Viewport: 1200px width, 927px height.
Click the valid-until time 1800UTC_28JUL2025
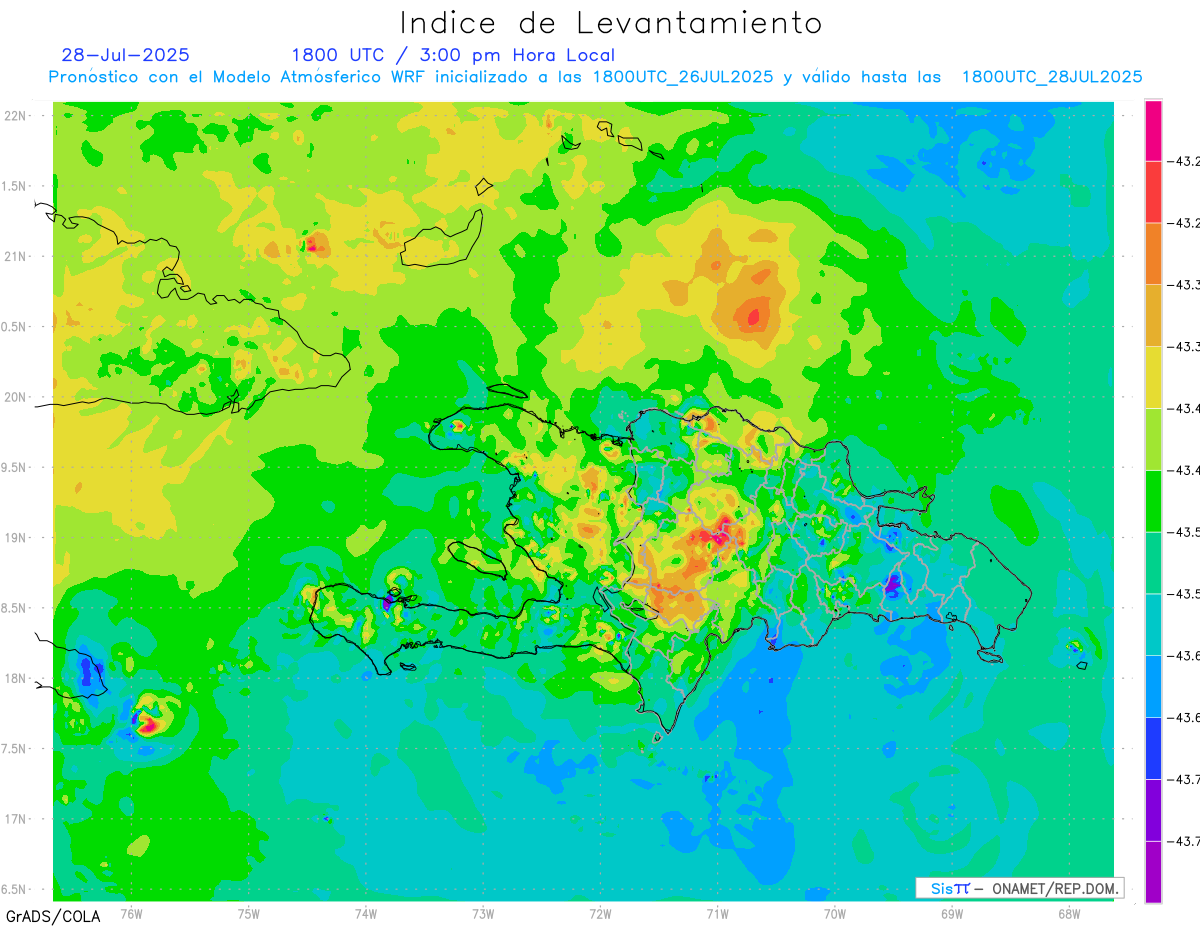[1052, 77]
